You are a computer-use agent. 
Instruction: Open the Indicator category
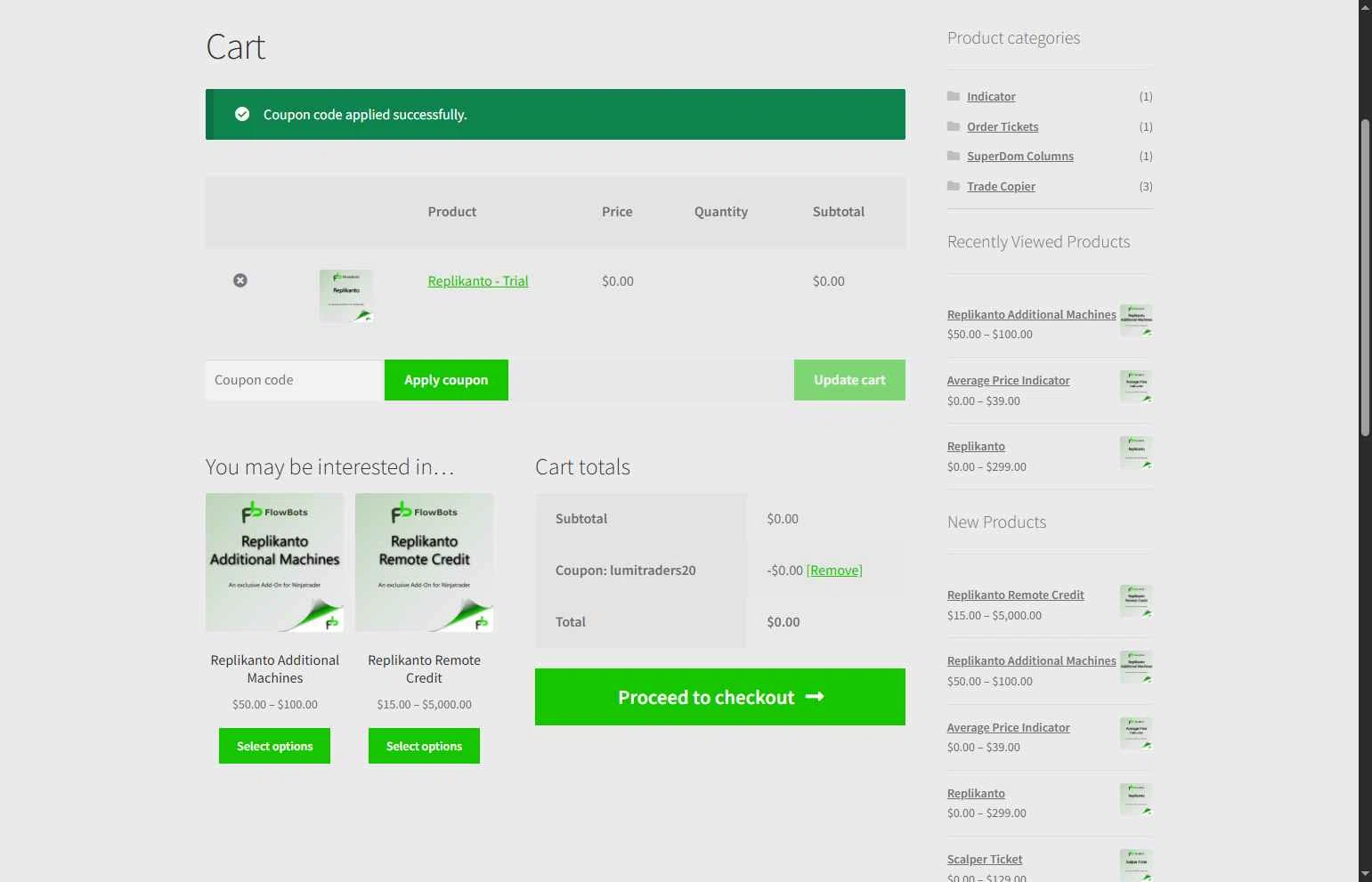click(991, 96)
